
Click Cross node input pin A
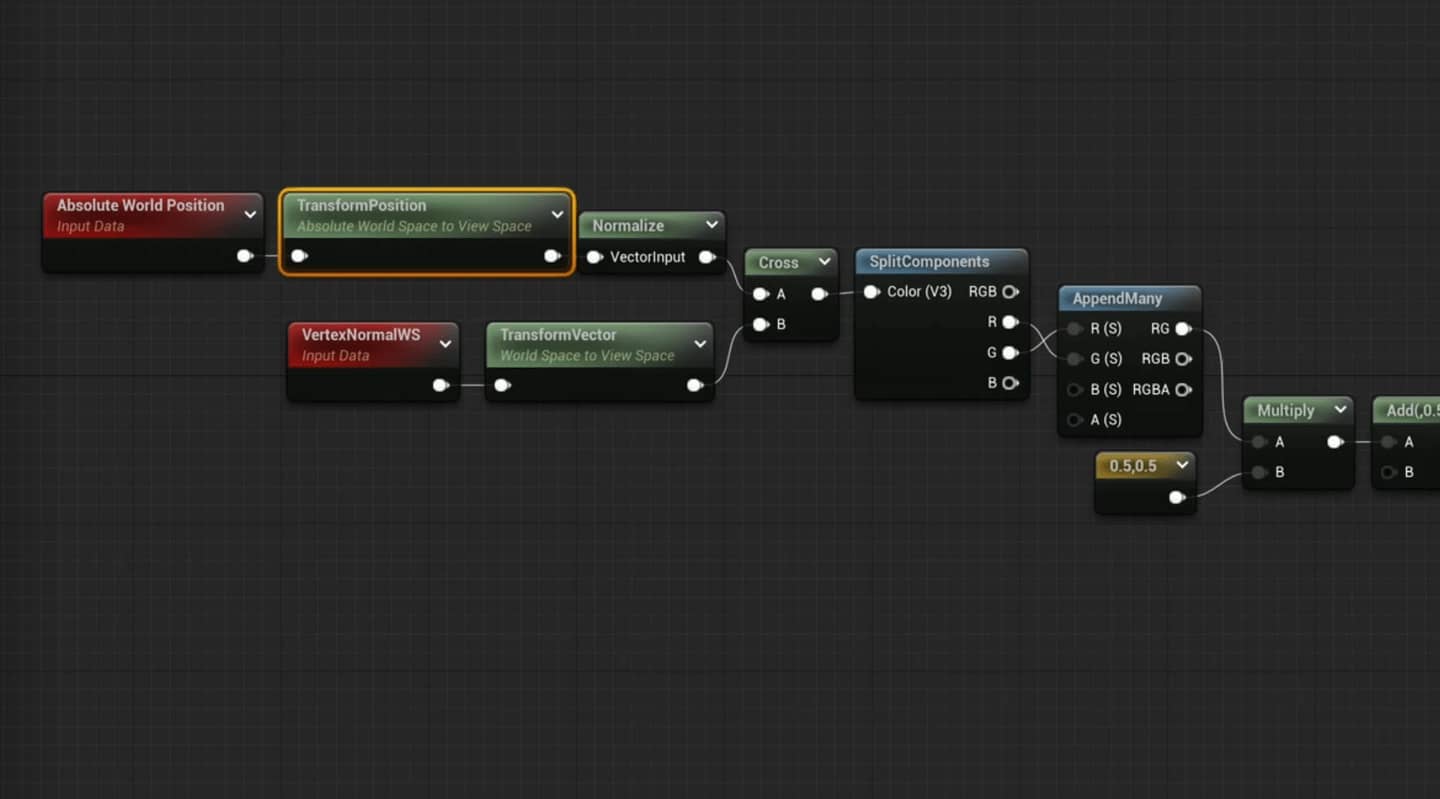(x=761, y=294)
